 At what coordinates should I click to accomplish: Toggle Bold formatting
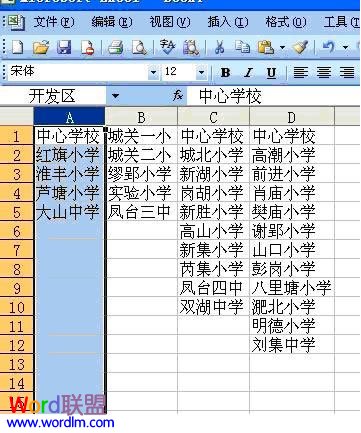coord(225,72)
